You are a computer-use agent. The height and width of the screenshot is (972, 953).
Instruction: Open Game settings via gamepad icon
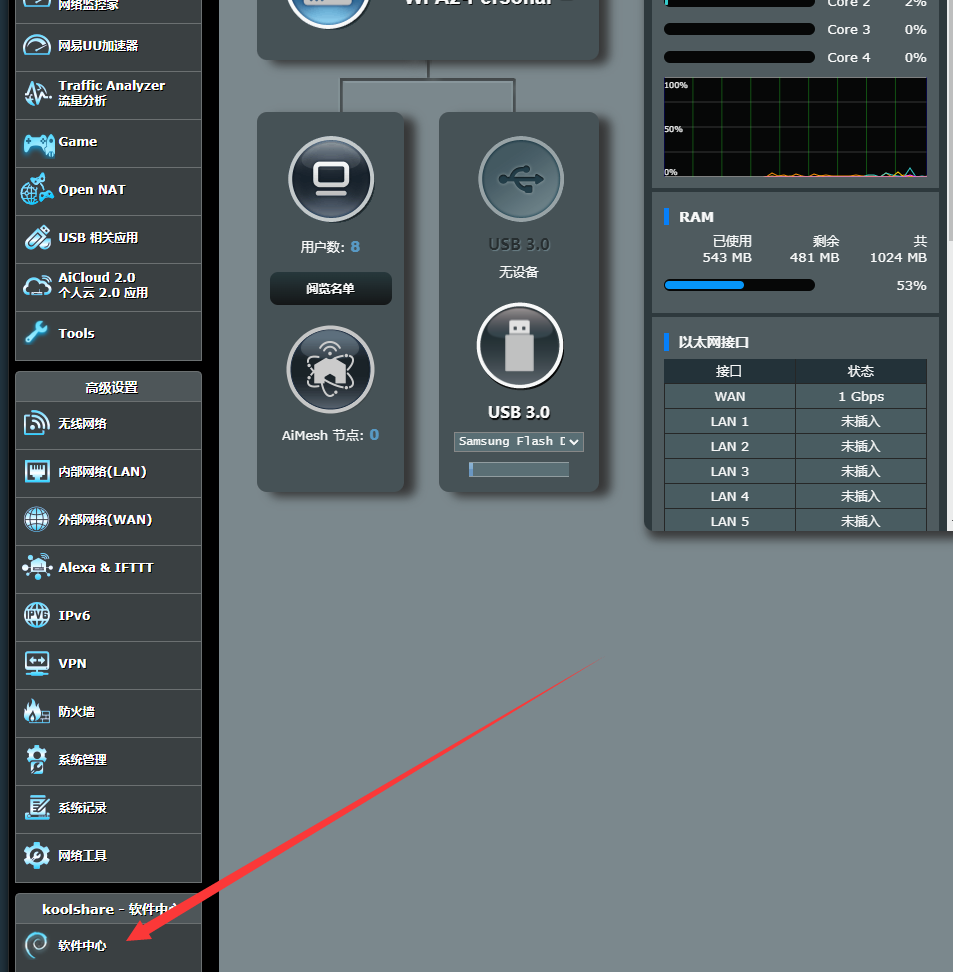[38, 143]
